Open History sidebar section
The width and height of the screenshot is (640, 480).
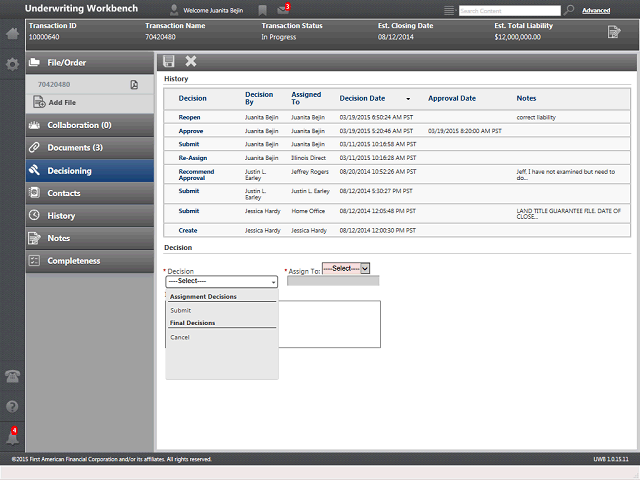(x=90, y=216)
